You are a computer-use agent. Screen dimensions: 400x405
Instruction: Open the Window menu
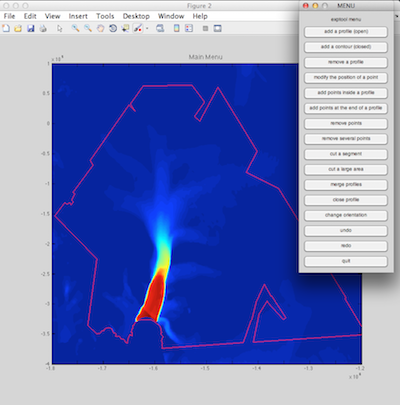click(x=171, y=16)
